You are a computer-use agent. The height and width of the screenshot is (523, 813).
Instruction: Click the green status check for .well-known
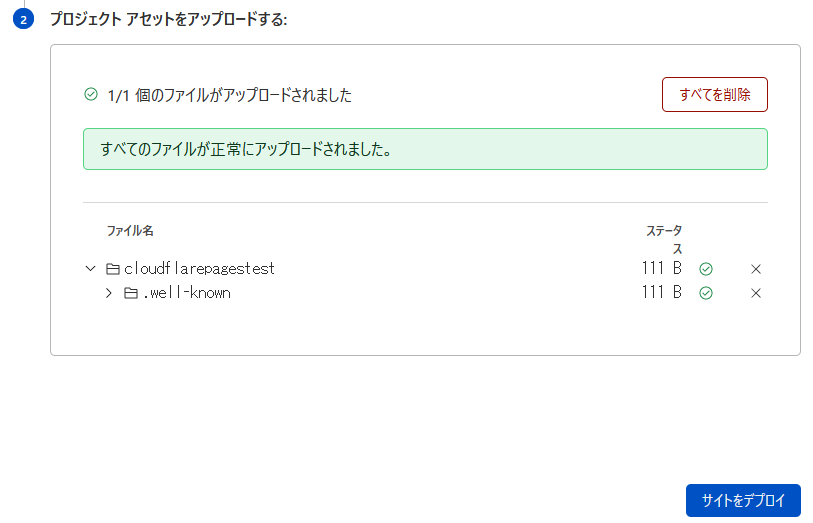tap(706, 293)
